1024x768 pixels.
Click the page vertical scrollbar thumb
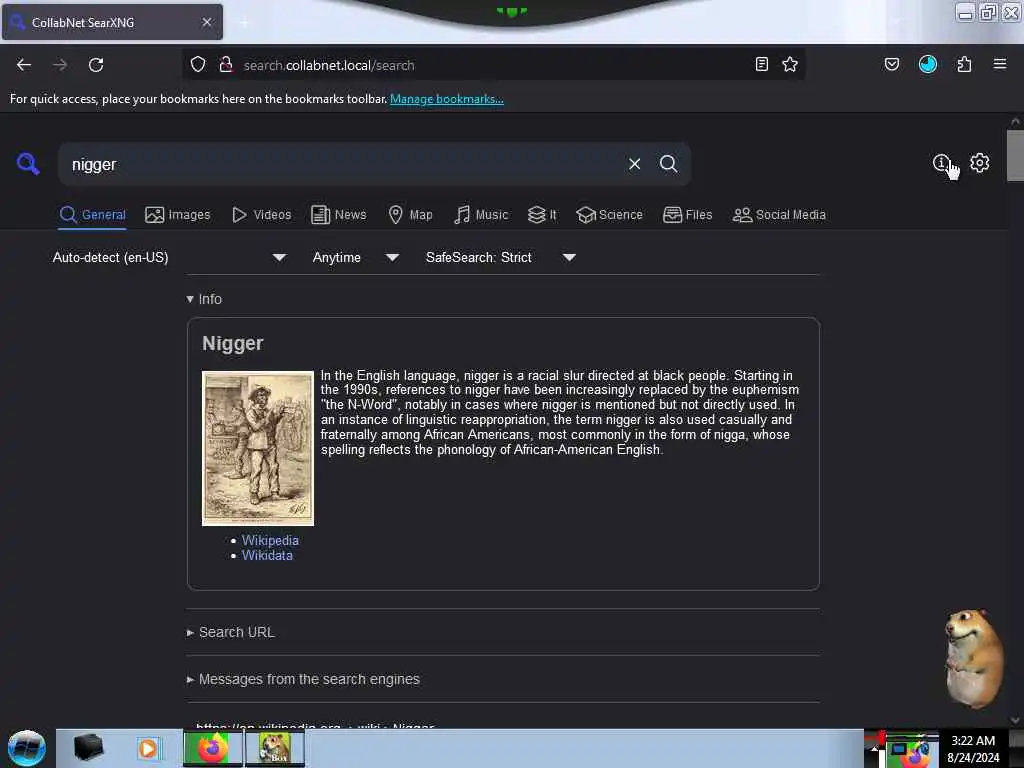tap(1015, 155)
